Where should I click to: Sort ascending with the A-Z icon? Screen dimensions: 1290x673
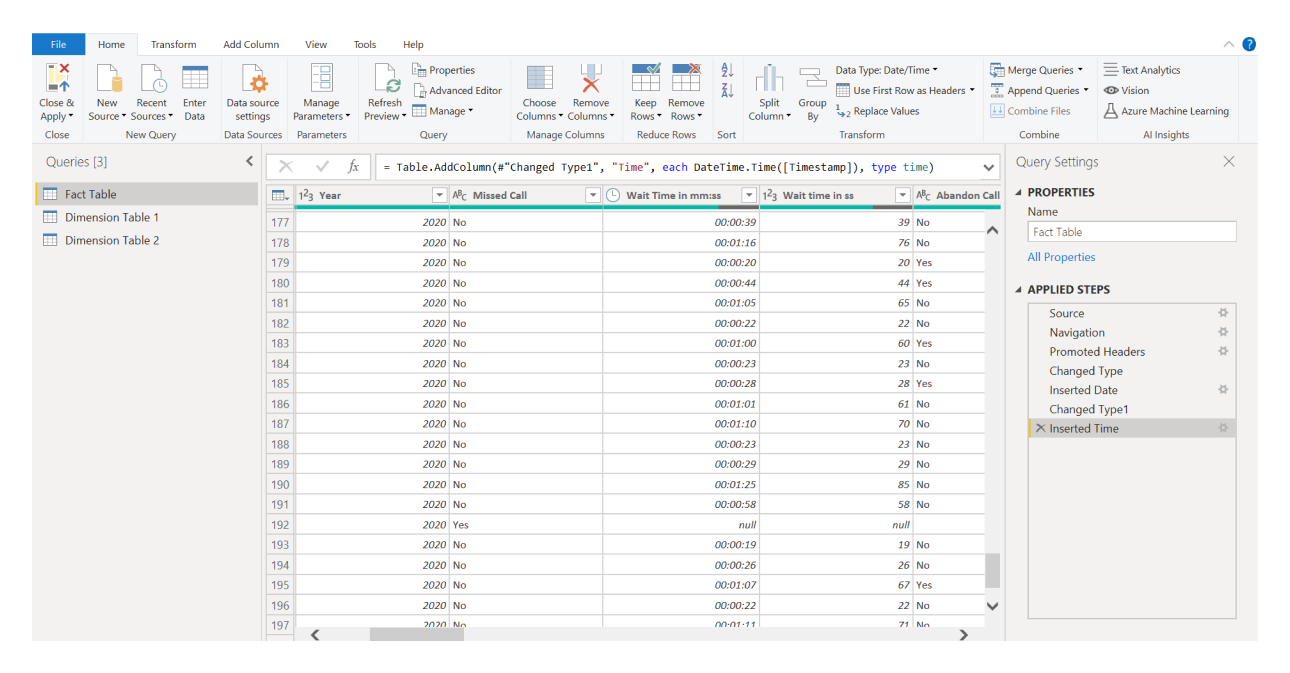click(727, 71)
